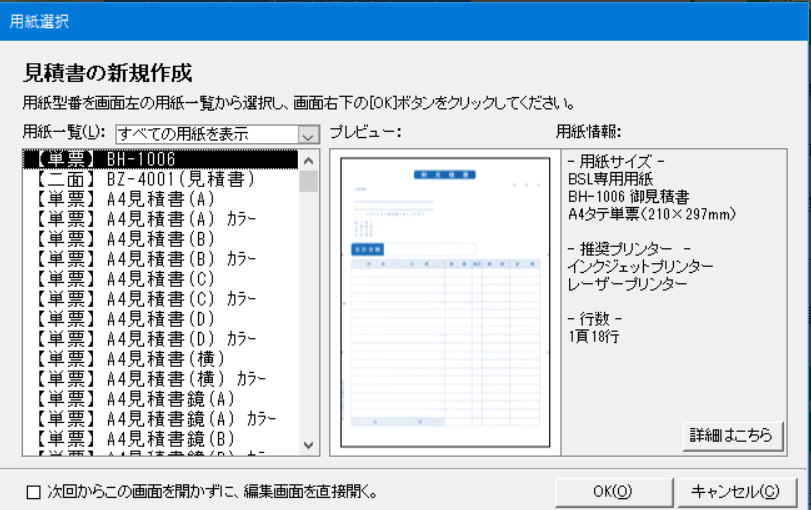Select 【単票】A4見積書(D) カラー entry
This screenshot has width=811, height=510.
[160, 338]
